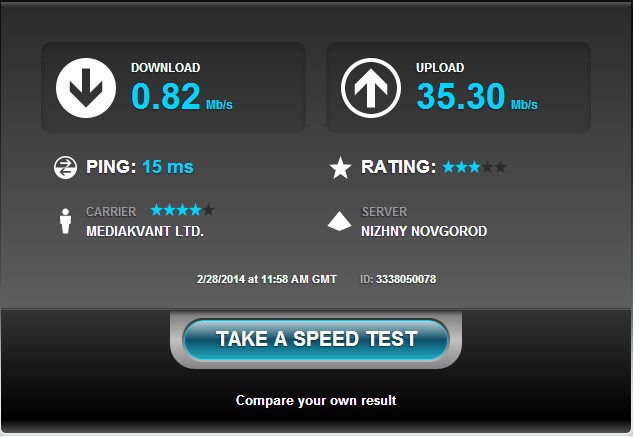Click the Nizhny Novgorod server name
The image size is (635, 437).
(424, 231)
